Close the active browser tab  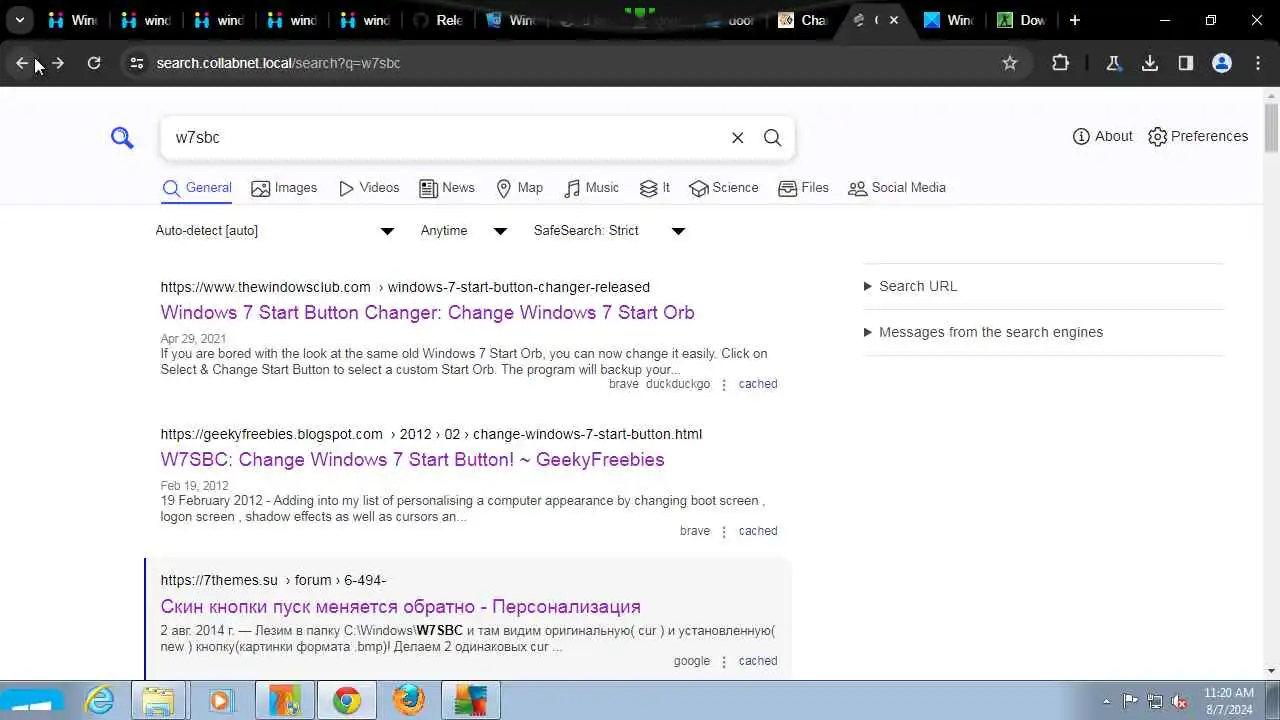coord(894,20)
